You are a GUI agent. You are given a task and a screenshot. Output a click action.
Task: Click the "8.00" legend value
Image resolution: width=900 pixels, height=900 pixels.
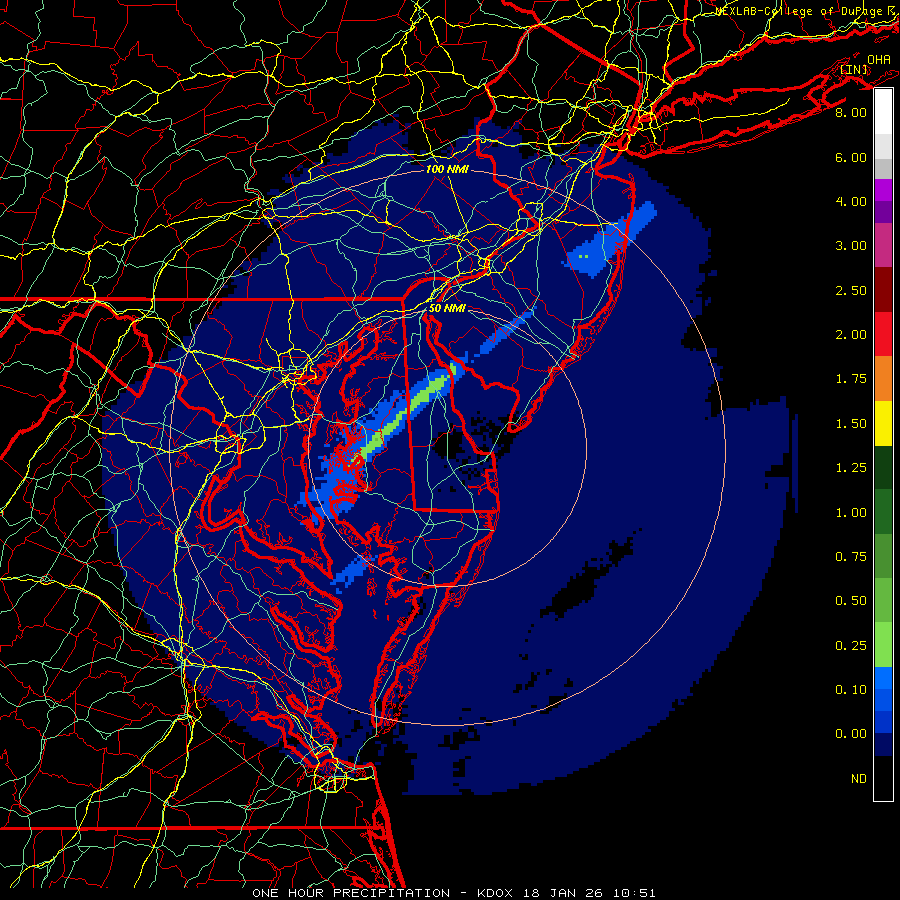point(851,112)
